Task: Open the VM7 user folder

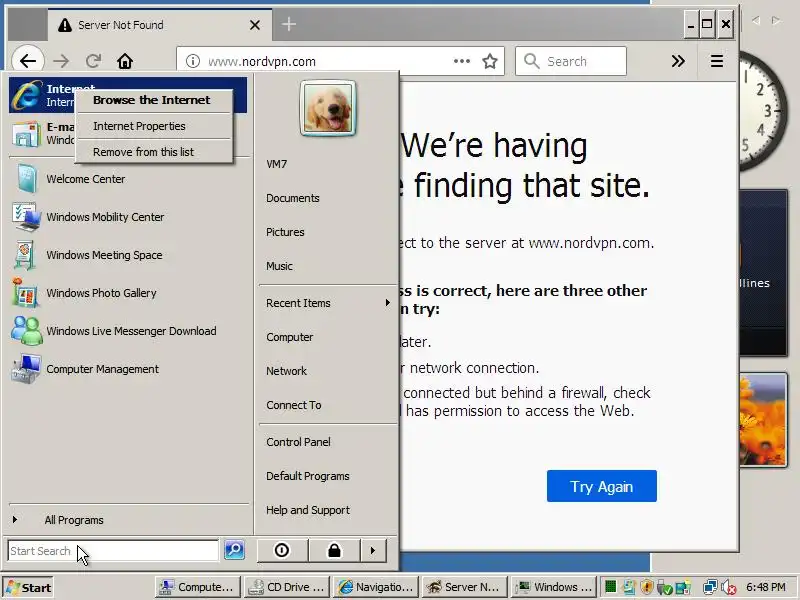Action: coord(277,164)
